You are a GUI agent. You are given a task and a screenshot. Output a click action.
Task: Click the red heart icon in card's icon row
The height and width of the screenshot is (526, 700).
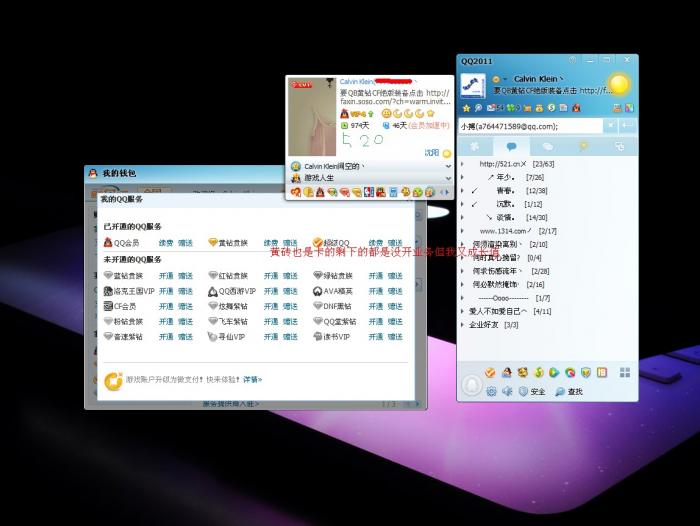click(296, 192)
